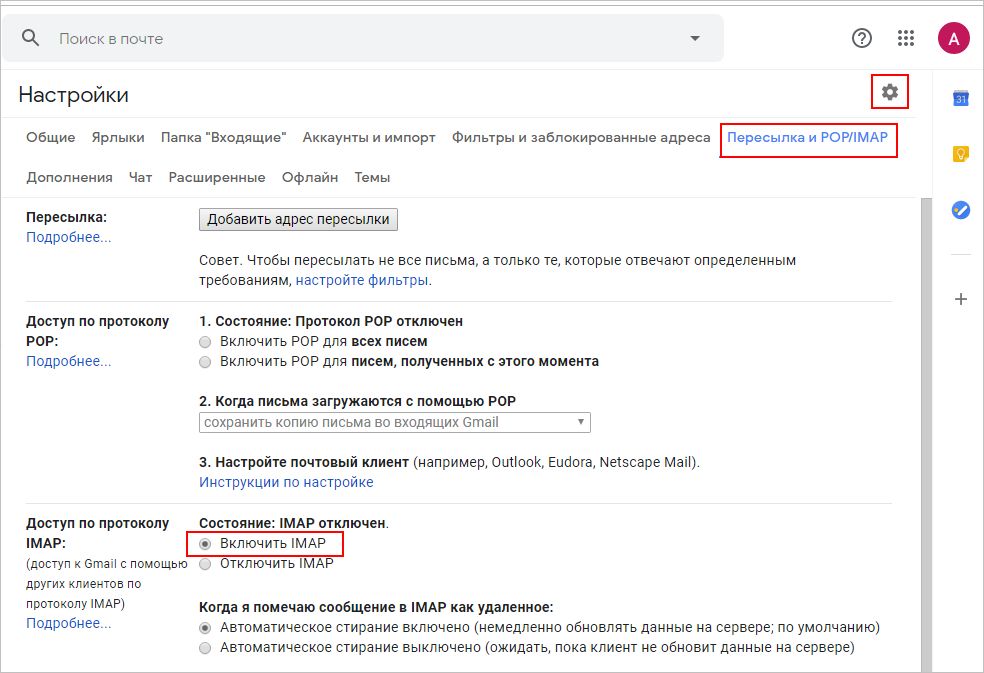Click the plus icon to get add-ons
The width and height of the screenshot is (984, 673).
(x=960, y=299)
